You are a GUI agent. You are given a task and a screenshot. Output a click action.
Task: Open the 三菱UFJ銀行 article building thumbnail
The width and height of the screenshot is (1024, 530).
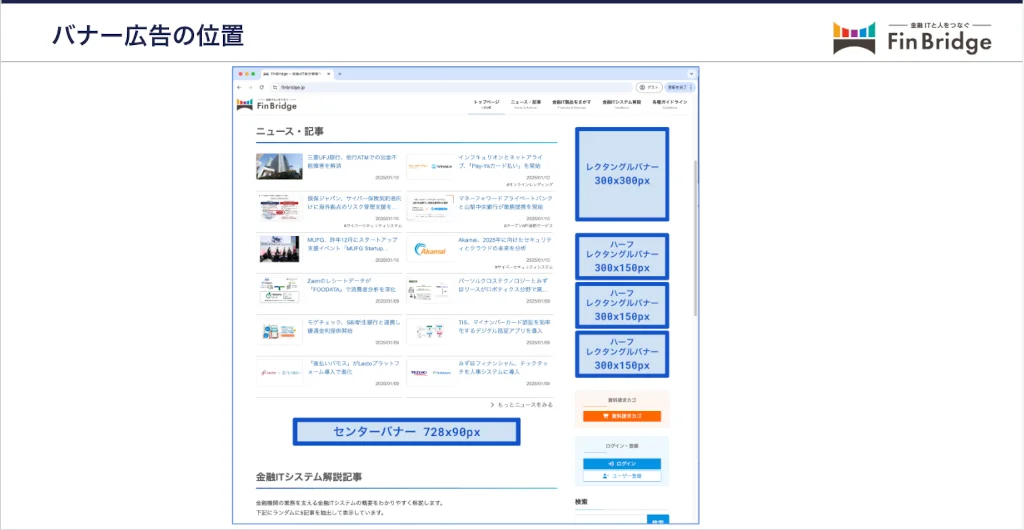tap(279, 166)
